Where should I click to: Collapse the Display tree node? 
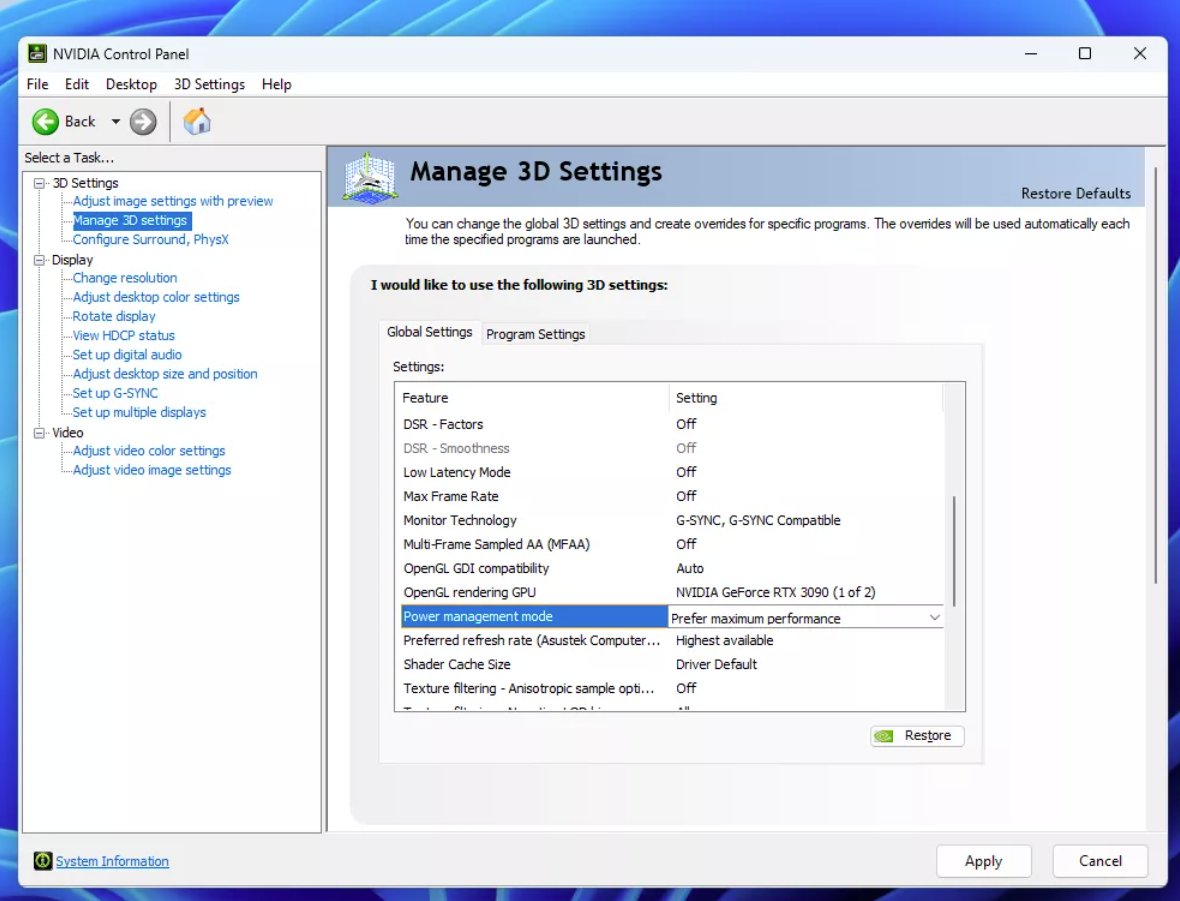point(40,260)
